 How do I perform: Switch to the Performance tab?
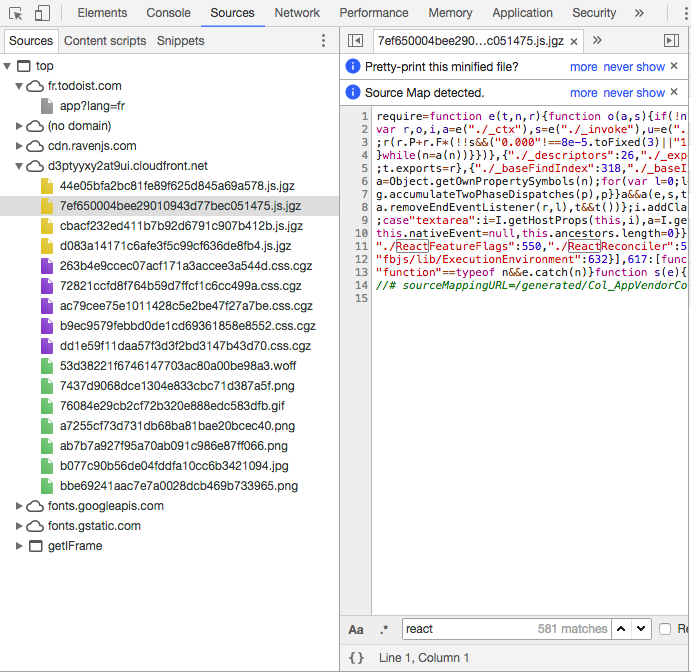pyautogui.click(x=374, y=13)
